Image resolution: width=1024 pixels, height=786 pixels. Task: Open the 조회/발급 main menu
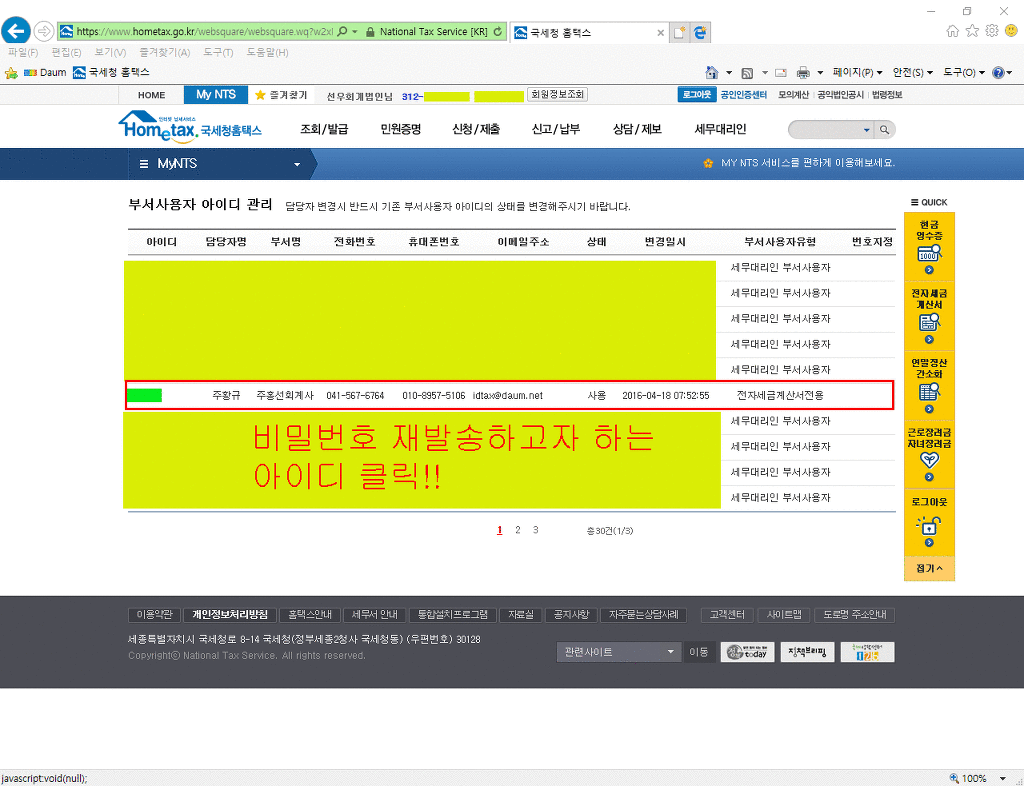coord(324,129)
